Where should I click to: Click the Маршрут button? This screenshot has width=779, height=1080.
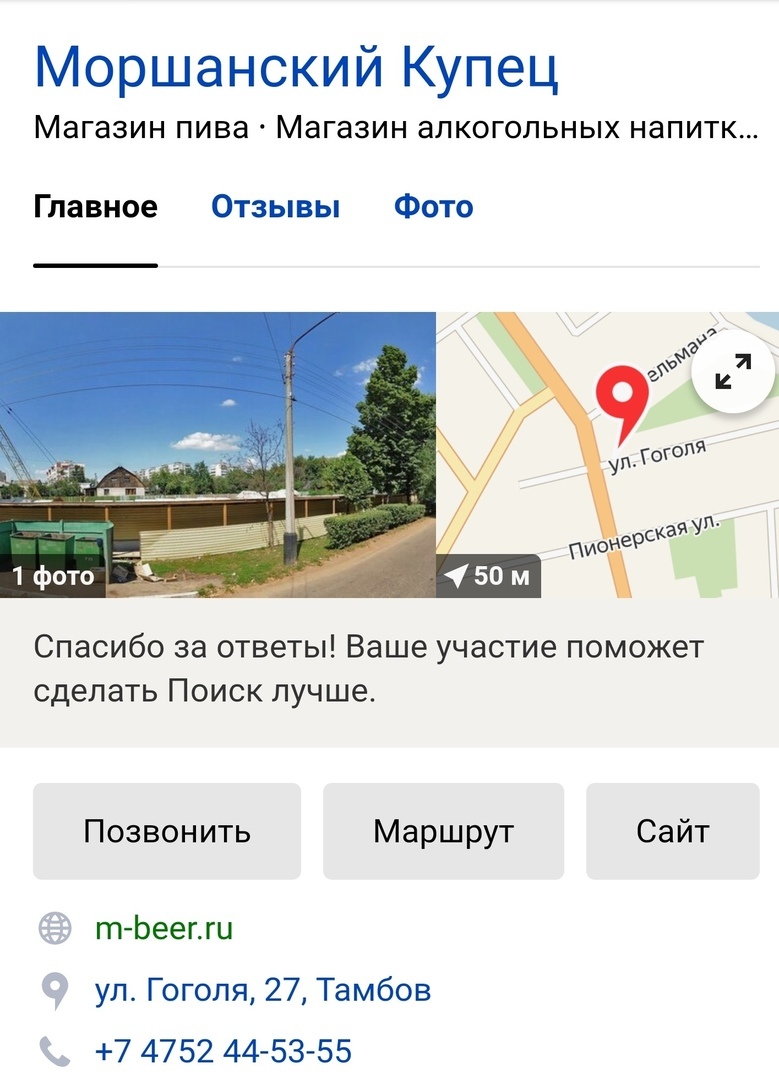[x=444, y=831]
